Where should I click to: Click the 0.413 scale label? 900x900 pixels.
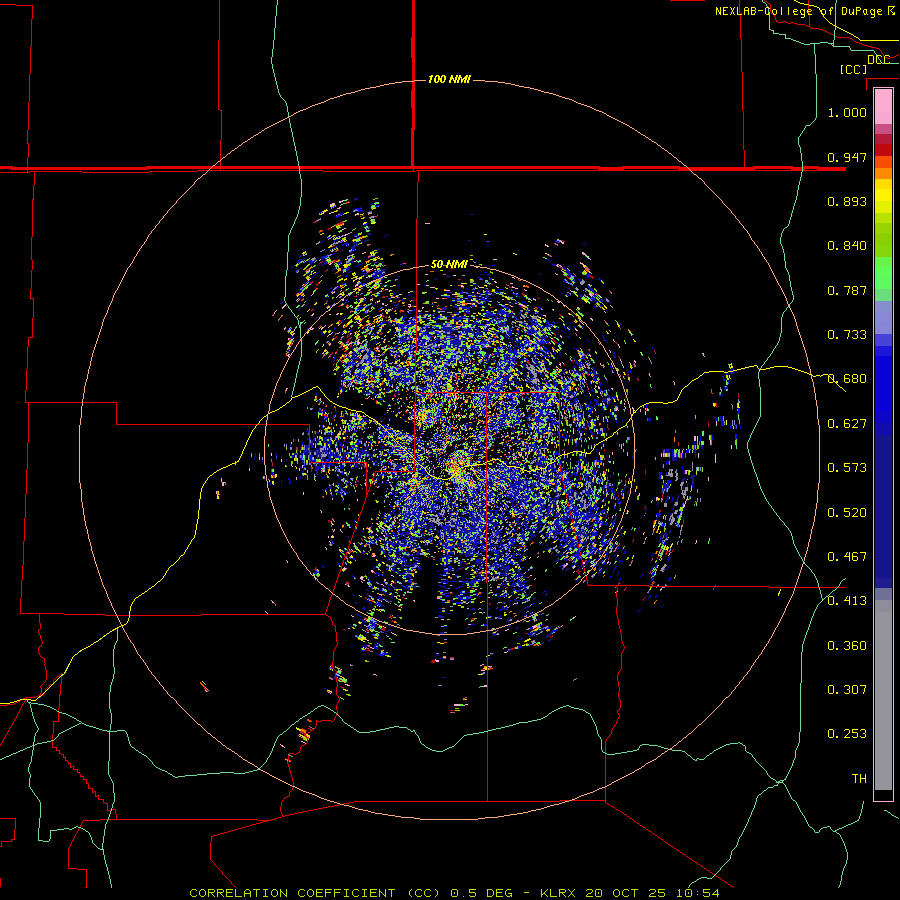(x=847, y=601)
